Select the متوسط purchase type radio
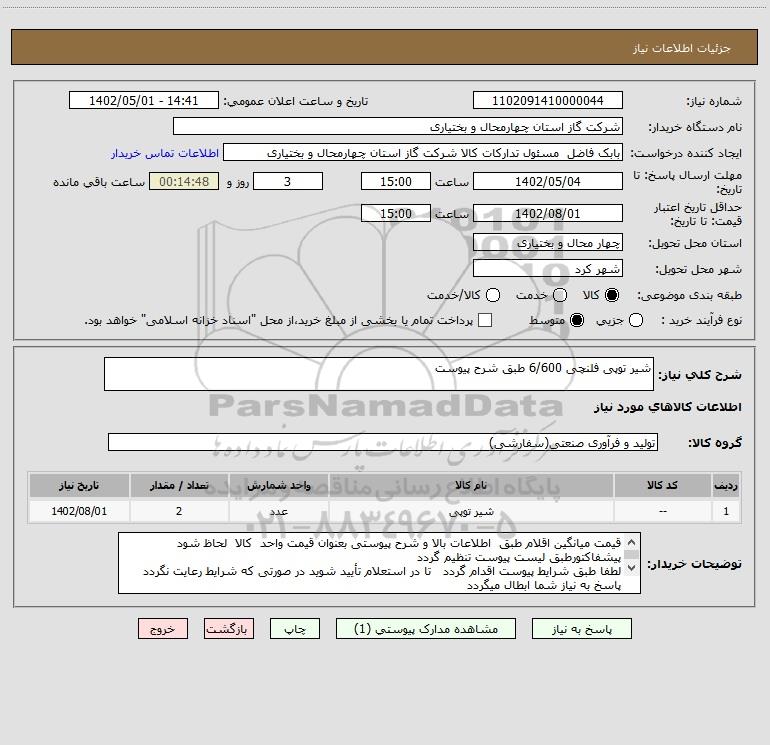Image resolution: width=770 pixels, height=745 pixels. click(x=577, y=320)
